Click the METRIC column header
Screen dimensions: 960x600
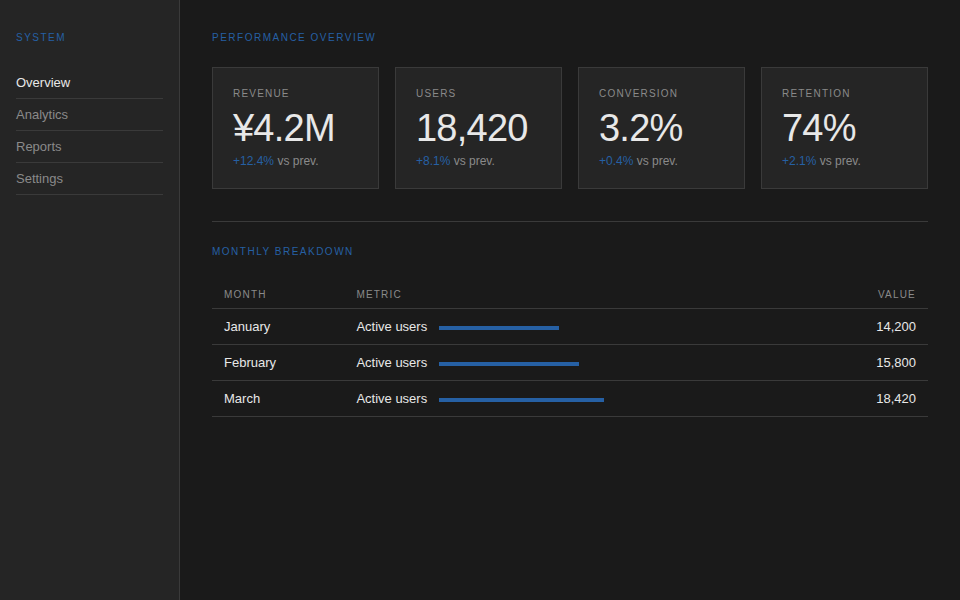379,294
